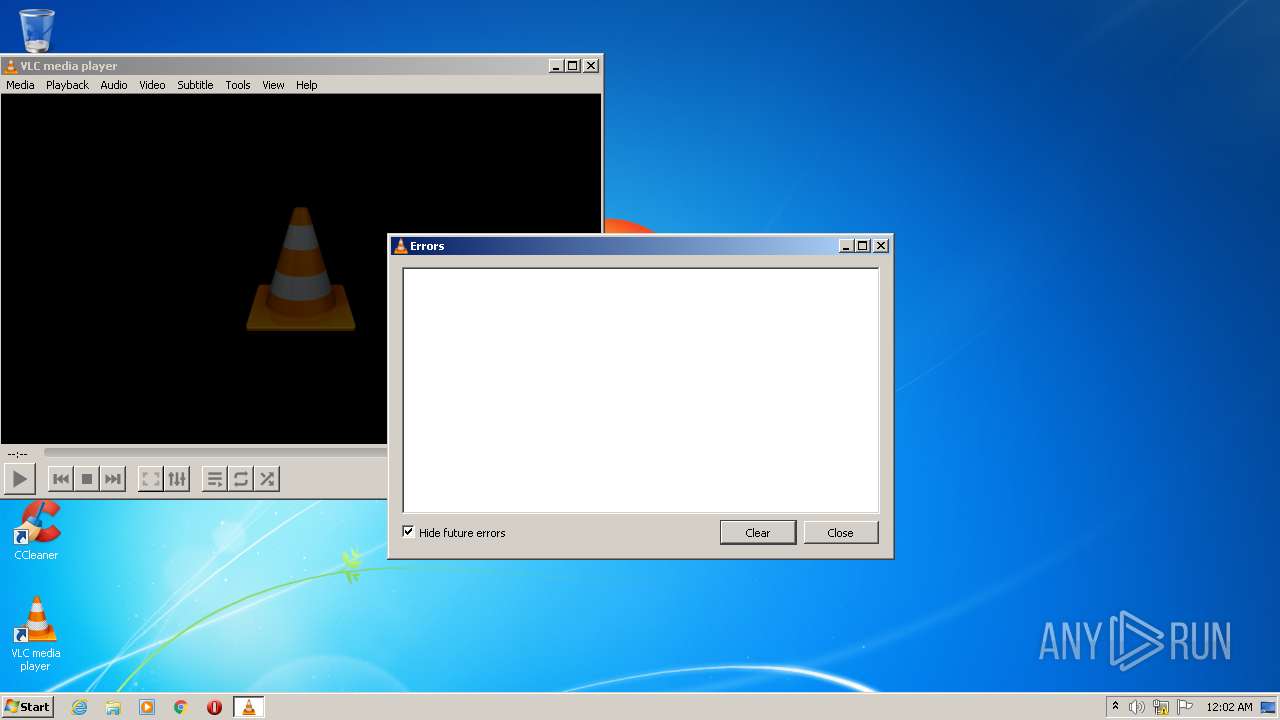1280x720 pixels.
Task: Open the Recycle Bin desktop icon
Action: (37, 30)
